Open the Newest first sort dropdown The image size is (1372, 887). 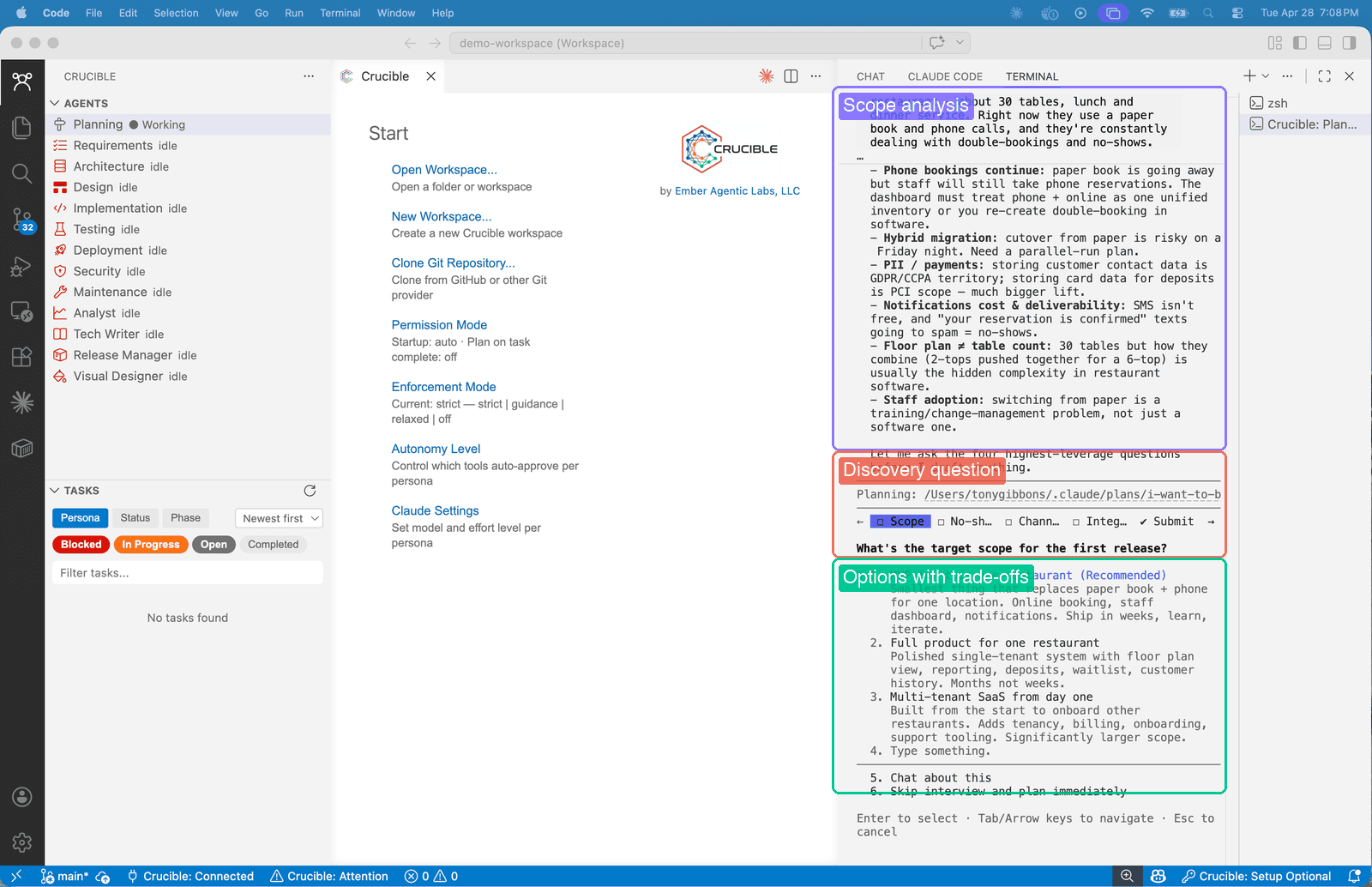[x=279, y=518]
